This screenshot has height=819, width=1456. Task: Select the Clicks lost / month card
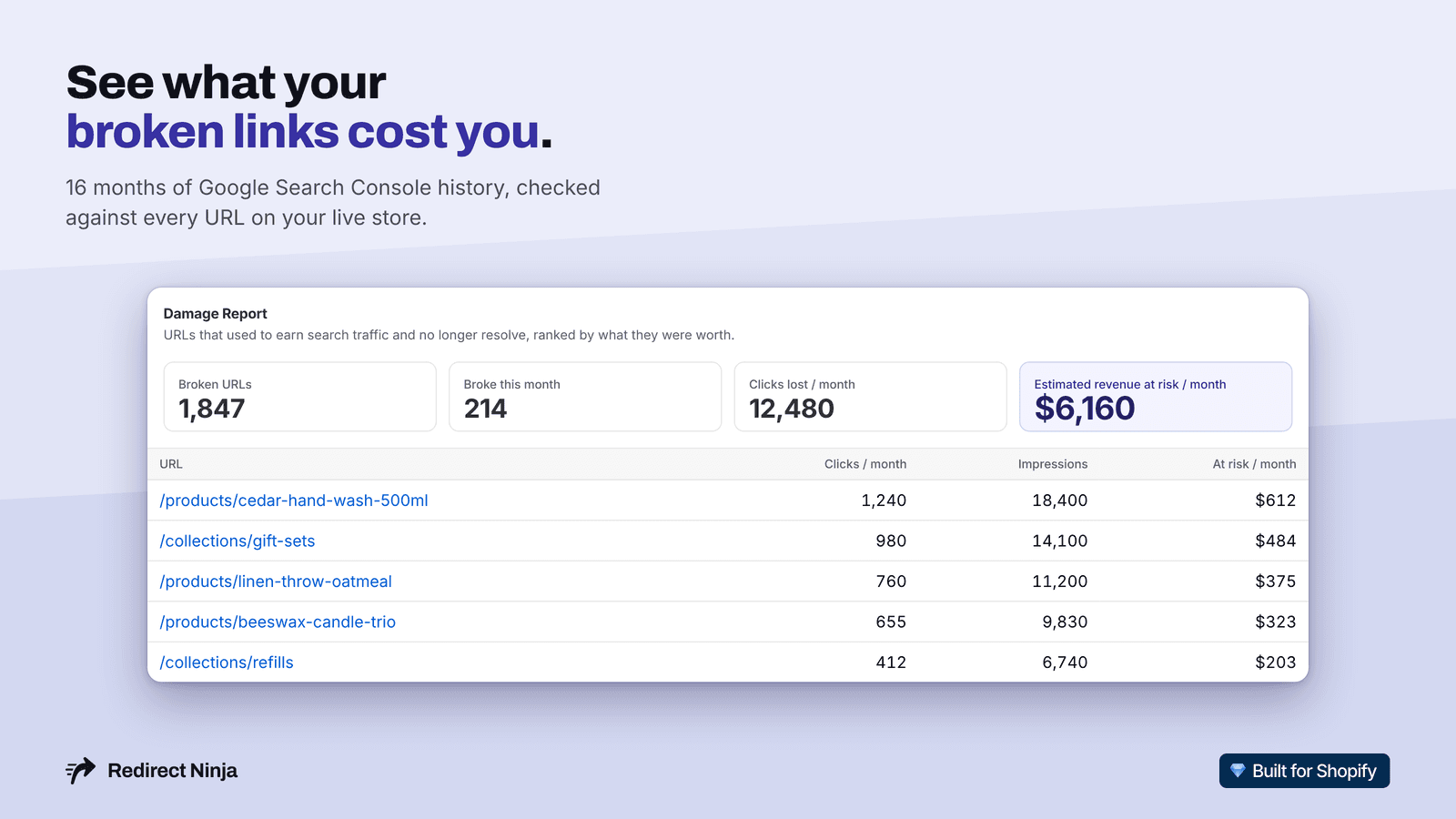pos(871,397)
